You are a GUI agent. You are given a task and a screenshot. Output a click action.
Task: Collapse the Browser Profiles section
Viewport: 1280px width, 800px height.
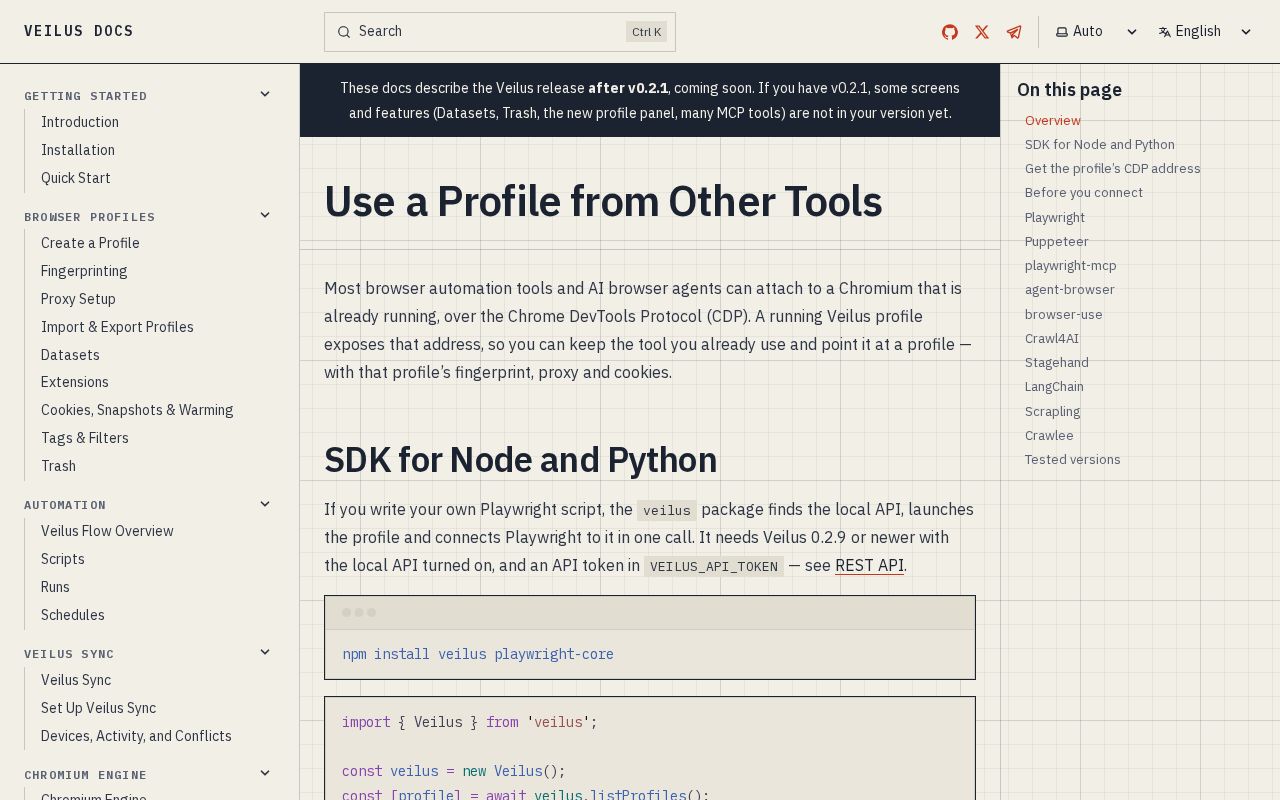[265, 215]
